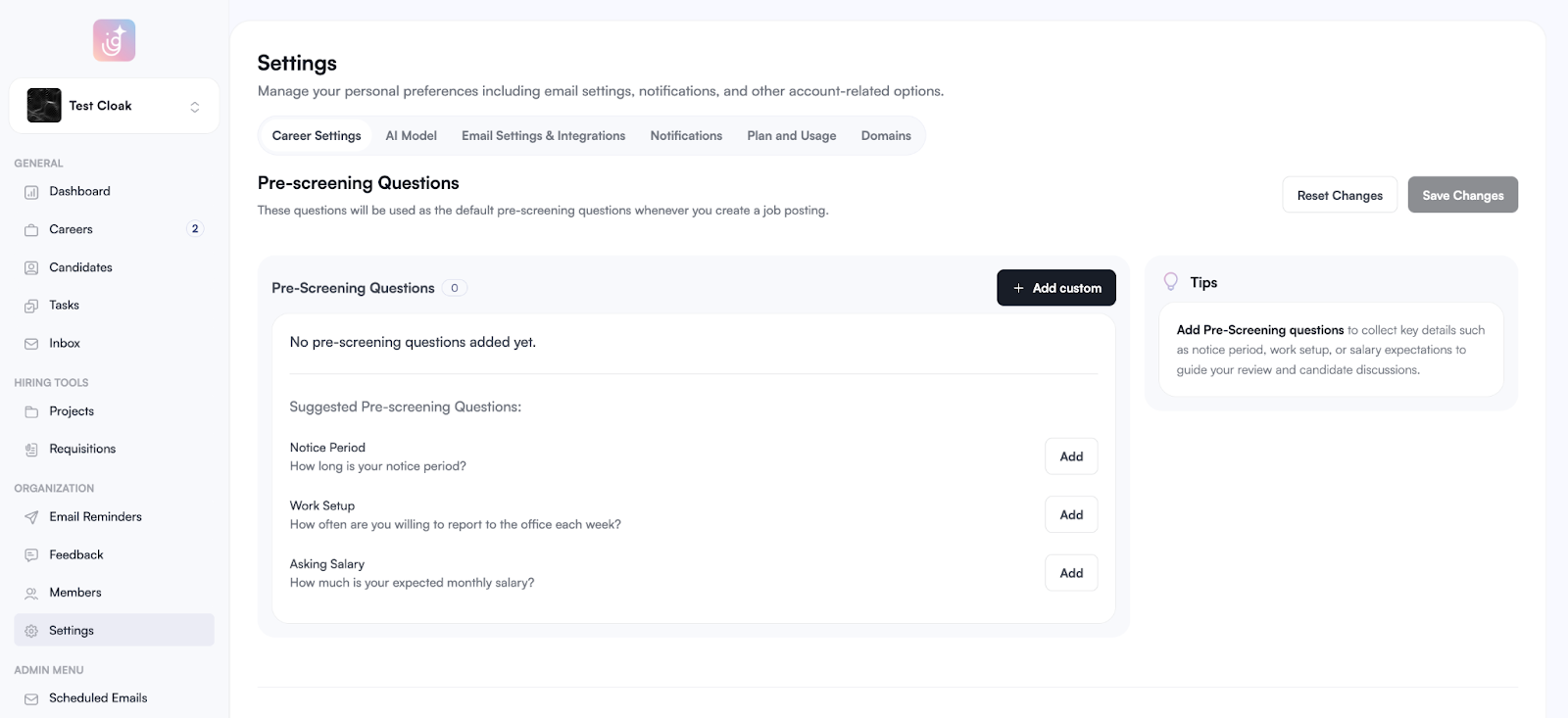Expand the Test Cloak workspace switcher

tap(194, 107)
